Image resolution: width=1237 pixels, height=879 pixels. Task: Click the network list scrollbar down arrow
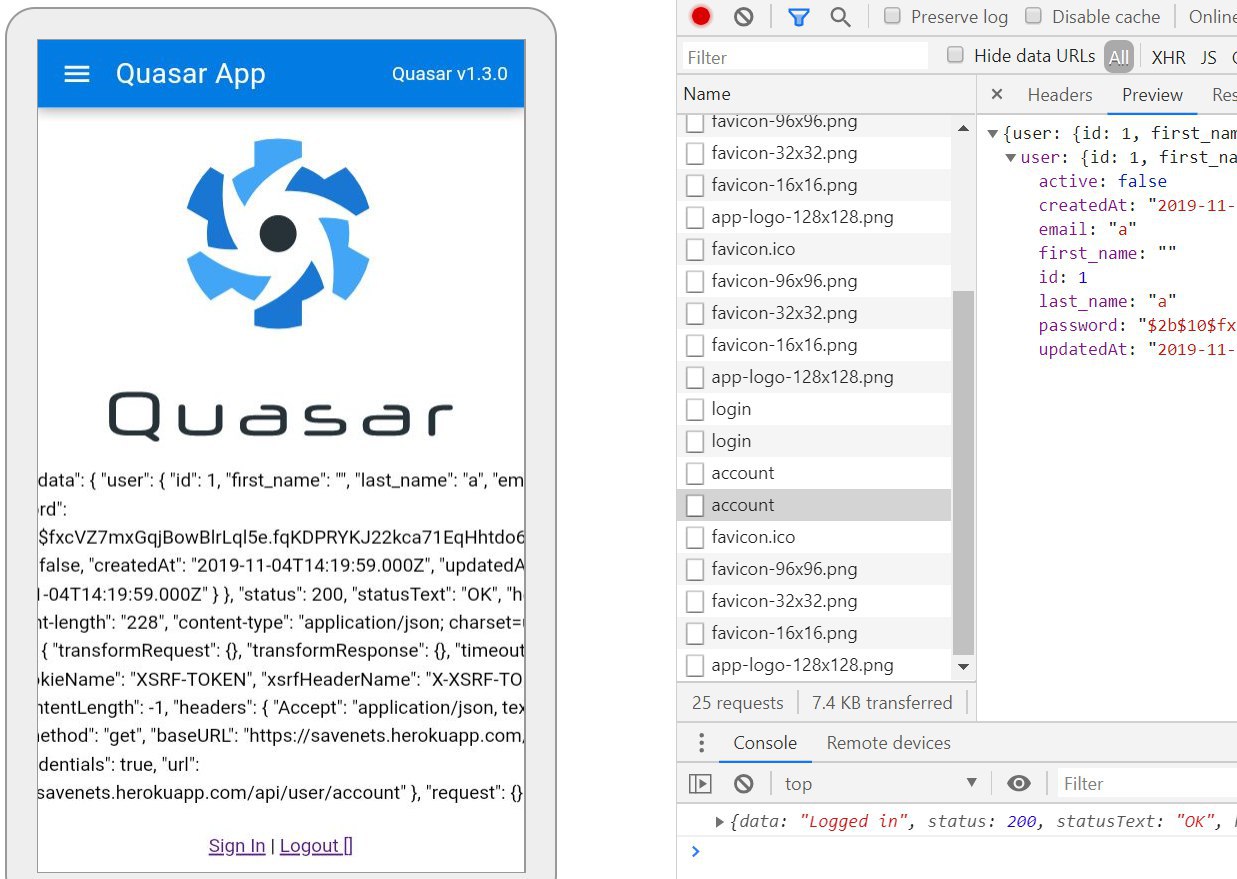[964, 666]
